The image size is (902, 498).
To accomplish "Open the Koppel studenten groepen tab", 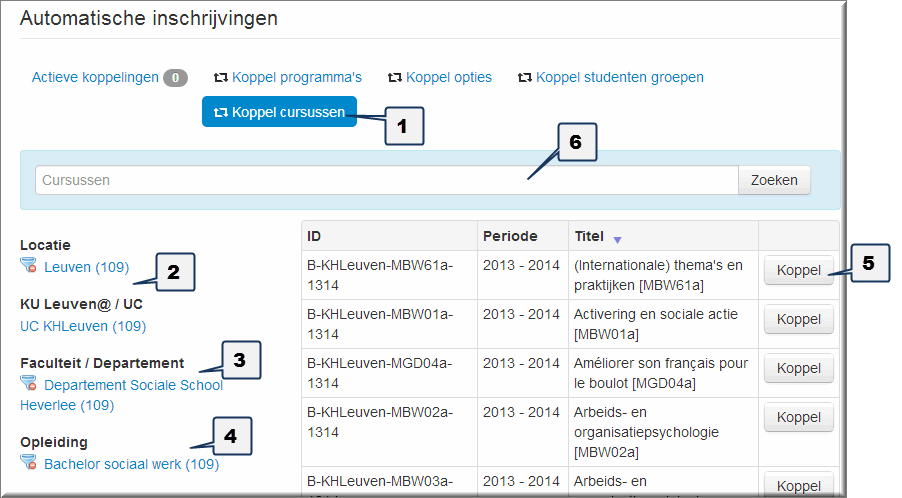I will point(611,78).
